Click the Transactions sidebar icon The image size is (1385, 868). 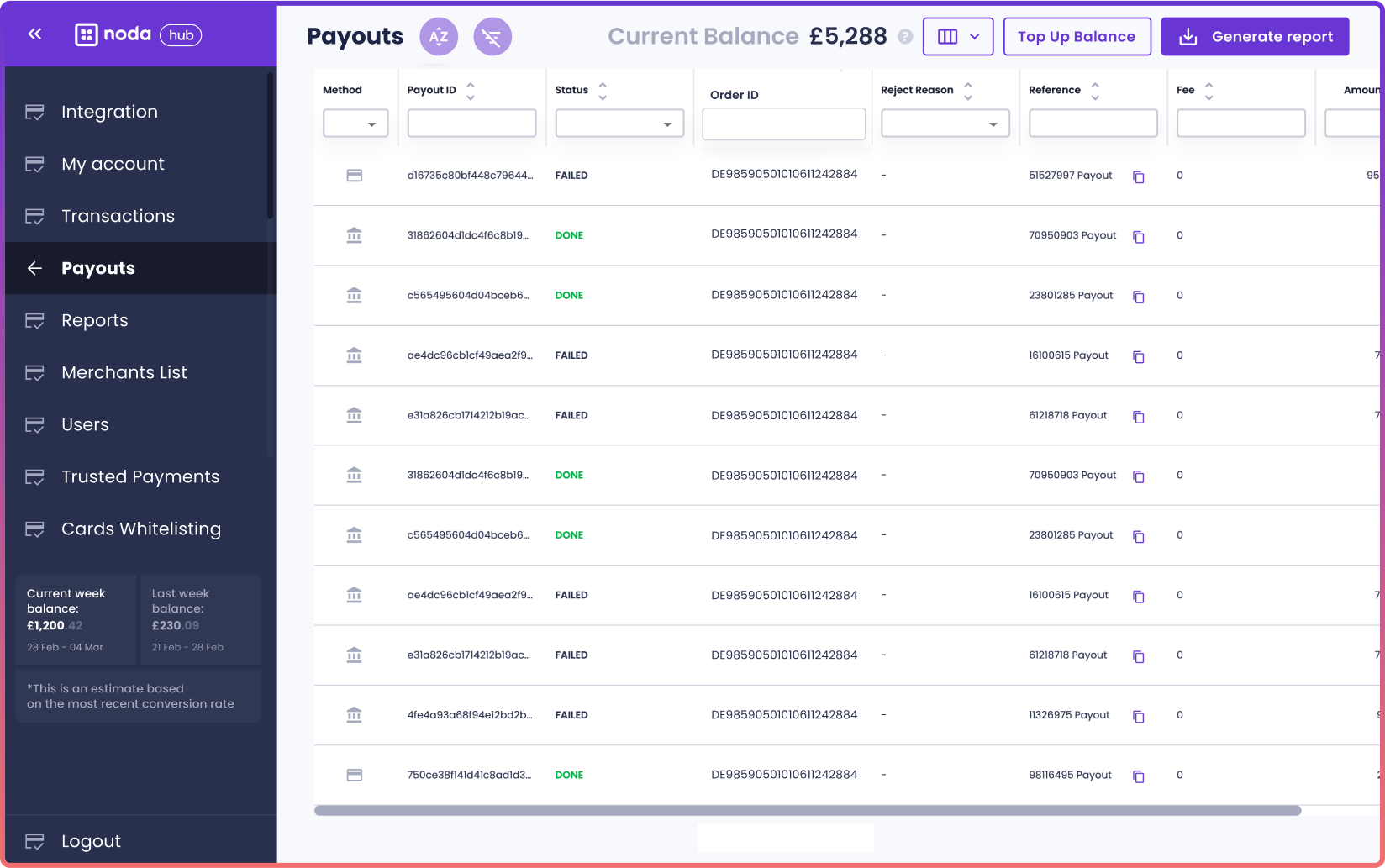[x=34, y=216]
